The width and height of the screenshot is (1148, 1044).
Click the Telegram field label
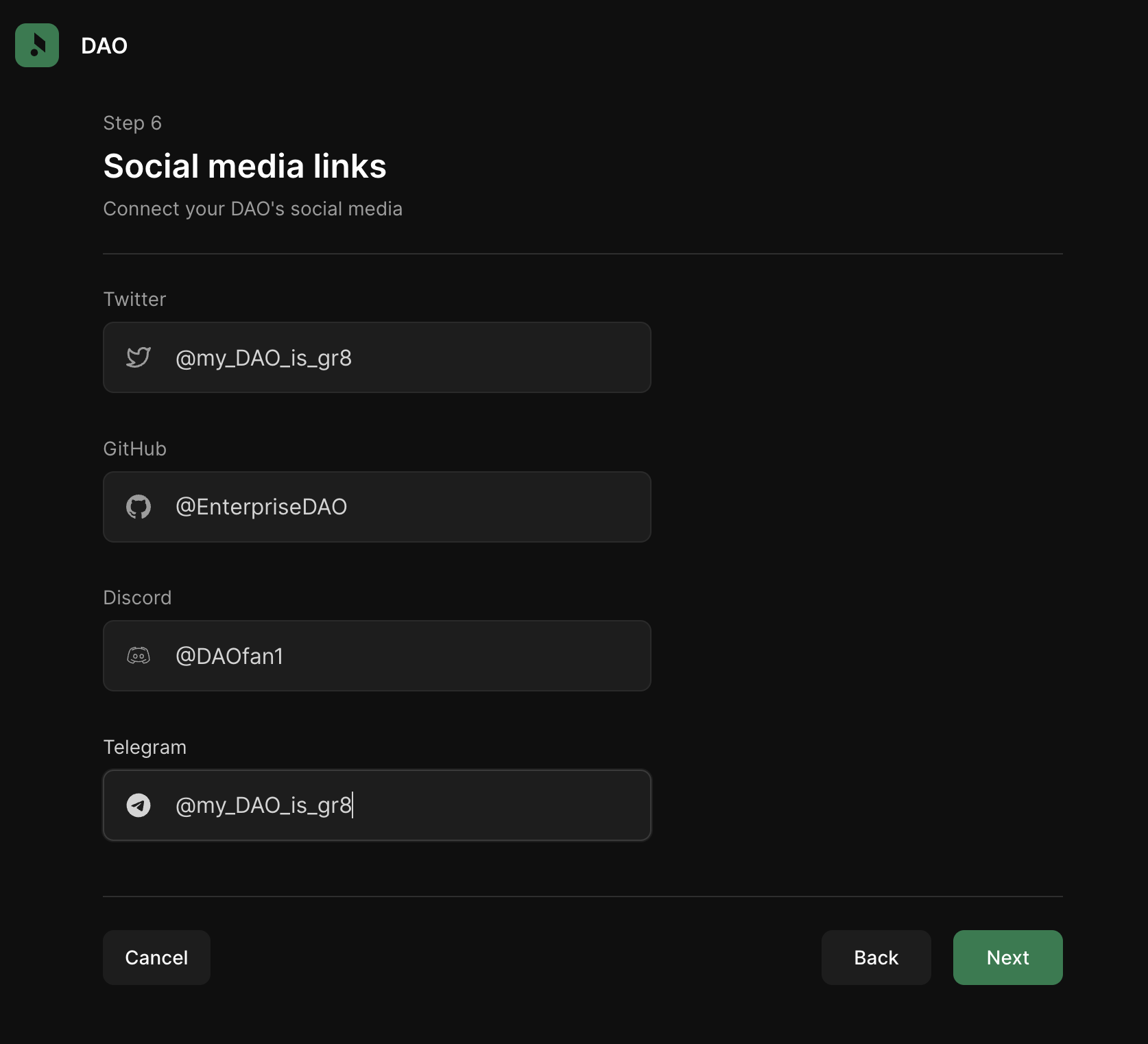(145, 747)
